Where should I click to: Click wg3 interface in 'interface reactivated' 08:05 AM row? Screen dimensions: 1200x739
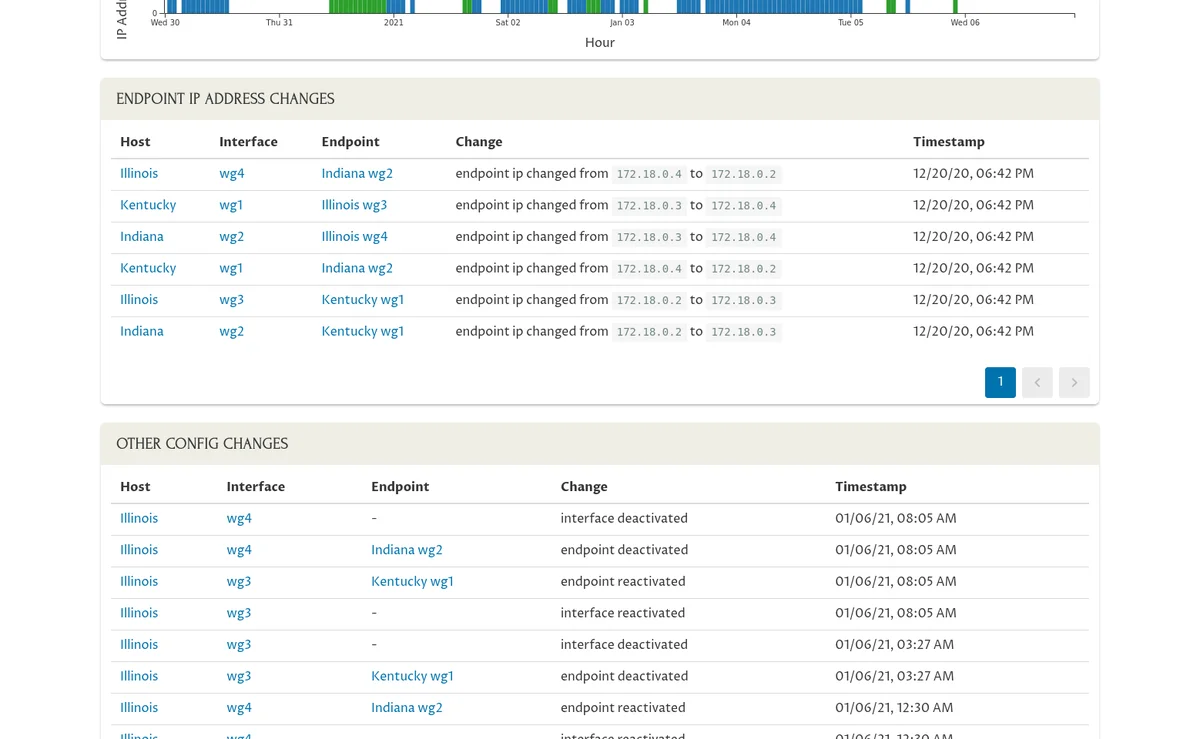(239, 613)
